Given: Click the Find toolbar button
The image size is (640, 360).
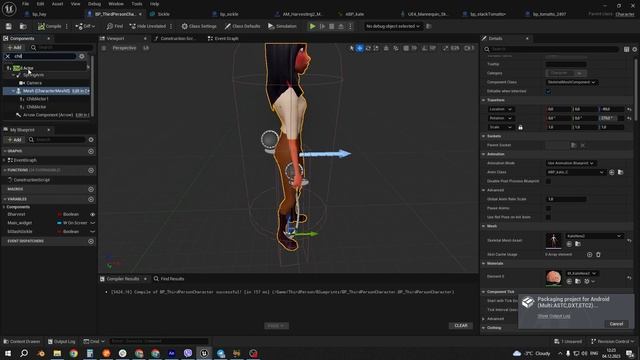Looking at the screenshot, I should click(115, 26).
